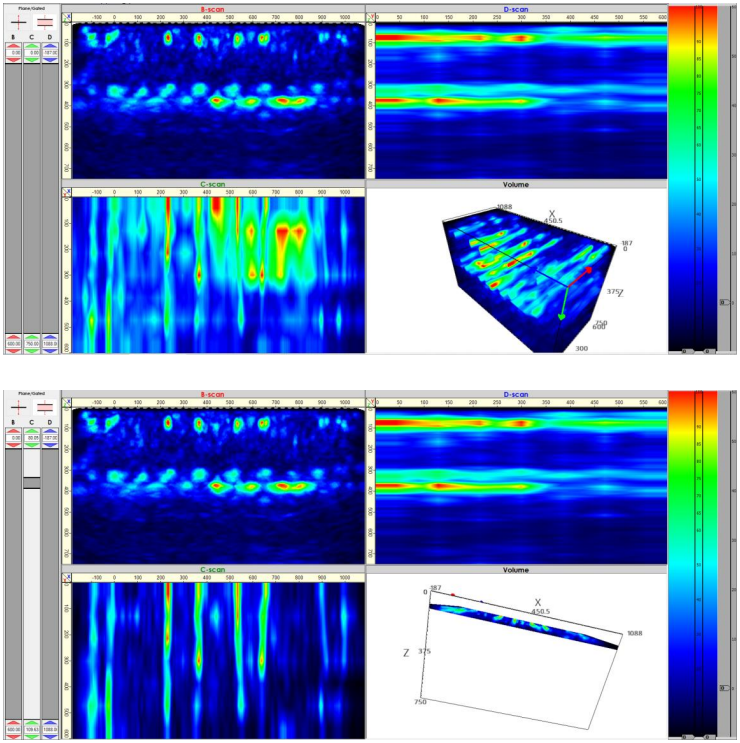Image resolution: width=740 pixels, height=743 pixels.
Task: Increase D end value 1088, upper panel up arrow
Action: coord(50,336)
